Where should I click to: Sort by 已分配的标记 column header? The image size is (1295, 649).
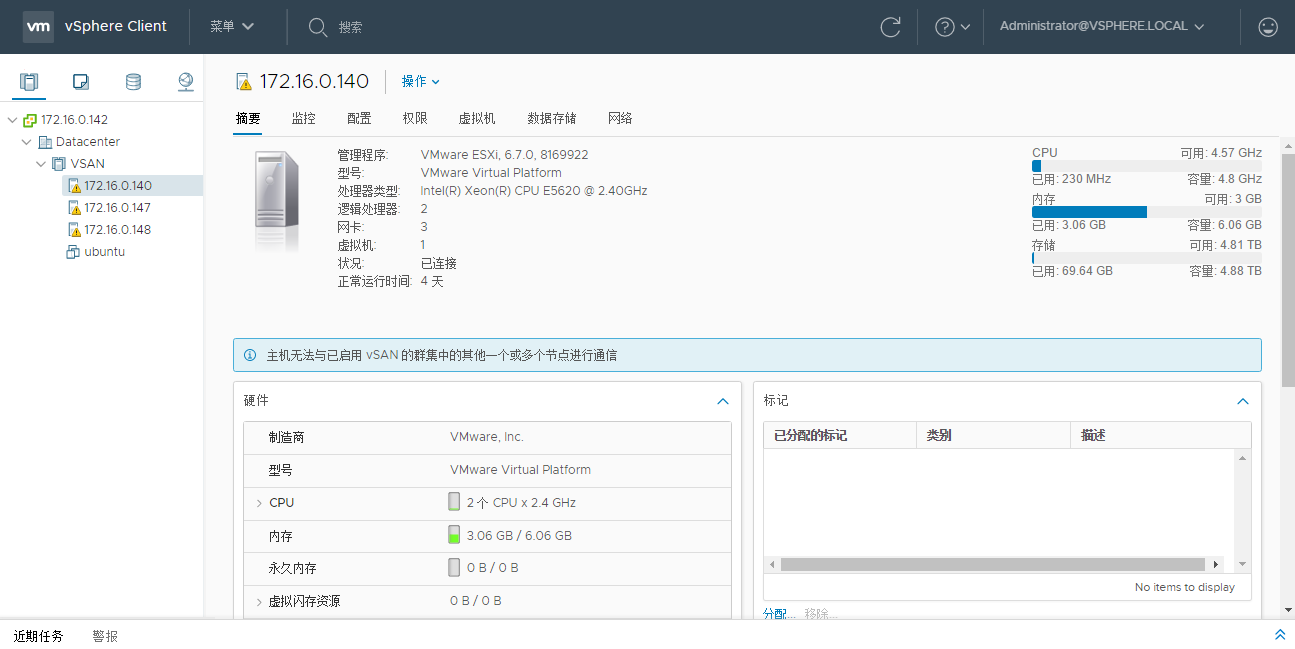pyautogui.click(x=840, y=436)
